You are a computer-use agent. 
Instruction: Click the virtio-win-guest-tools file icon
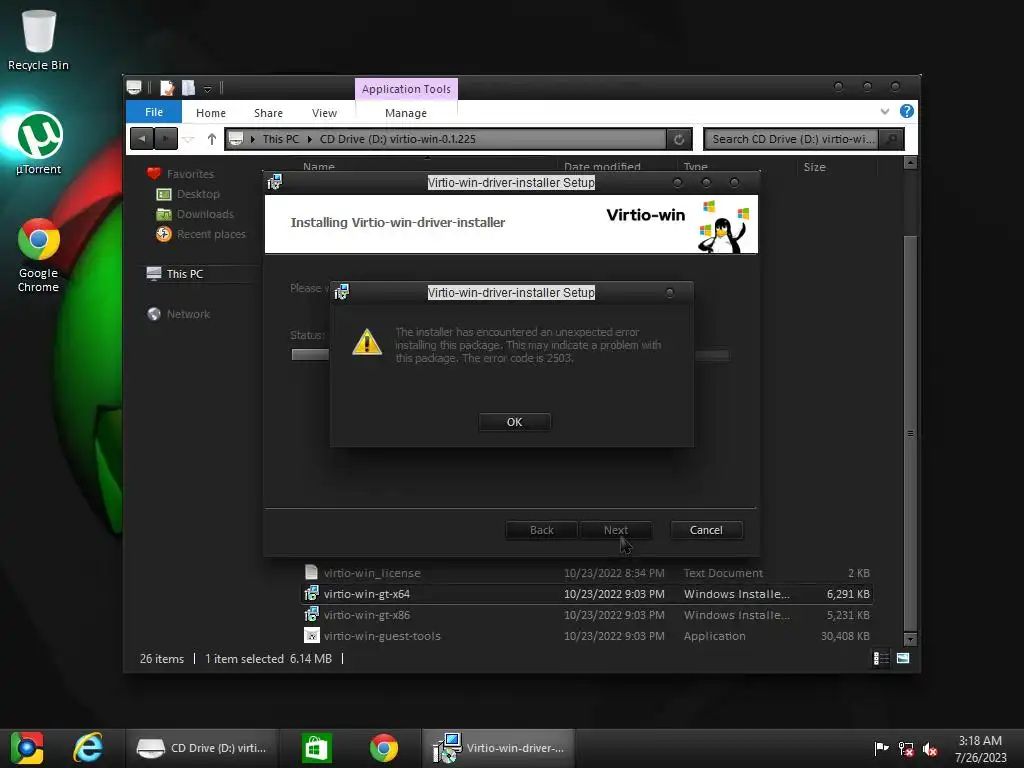pyautogui.click(x=312, y=635)
